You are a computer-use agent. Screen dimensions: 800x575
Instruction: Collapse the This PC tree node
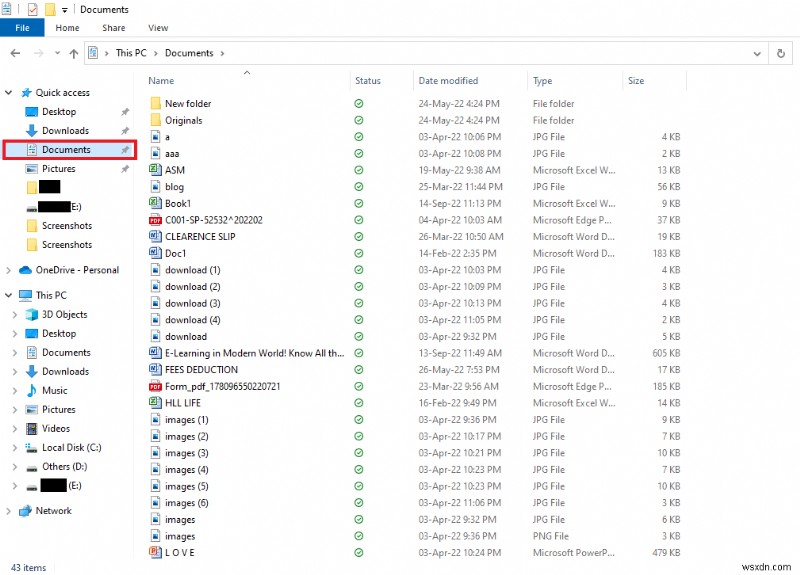coord(9,295)
